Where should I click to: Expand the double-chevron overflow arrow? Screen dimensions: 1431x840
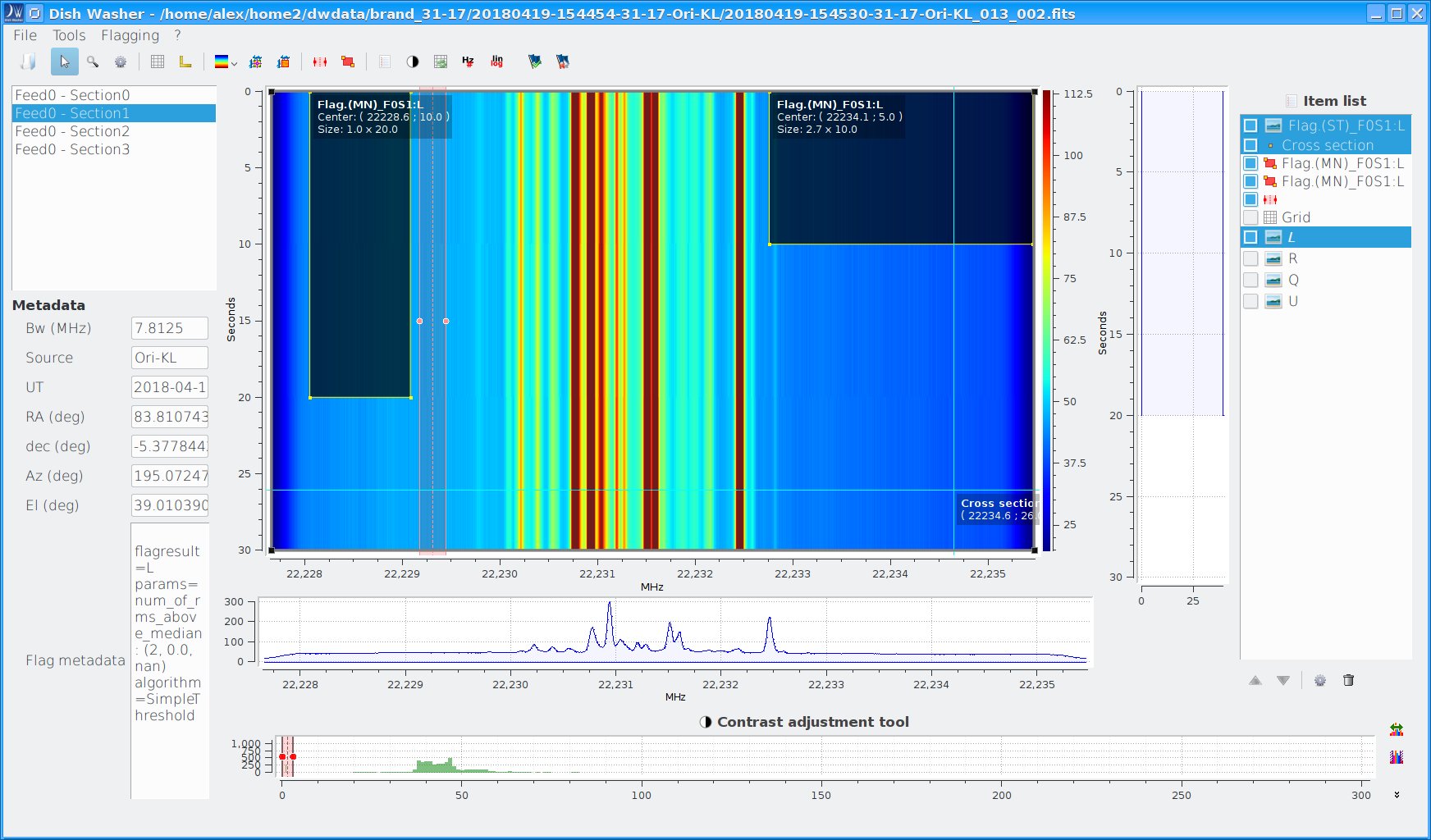coord(1397,794)
